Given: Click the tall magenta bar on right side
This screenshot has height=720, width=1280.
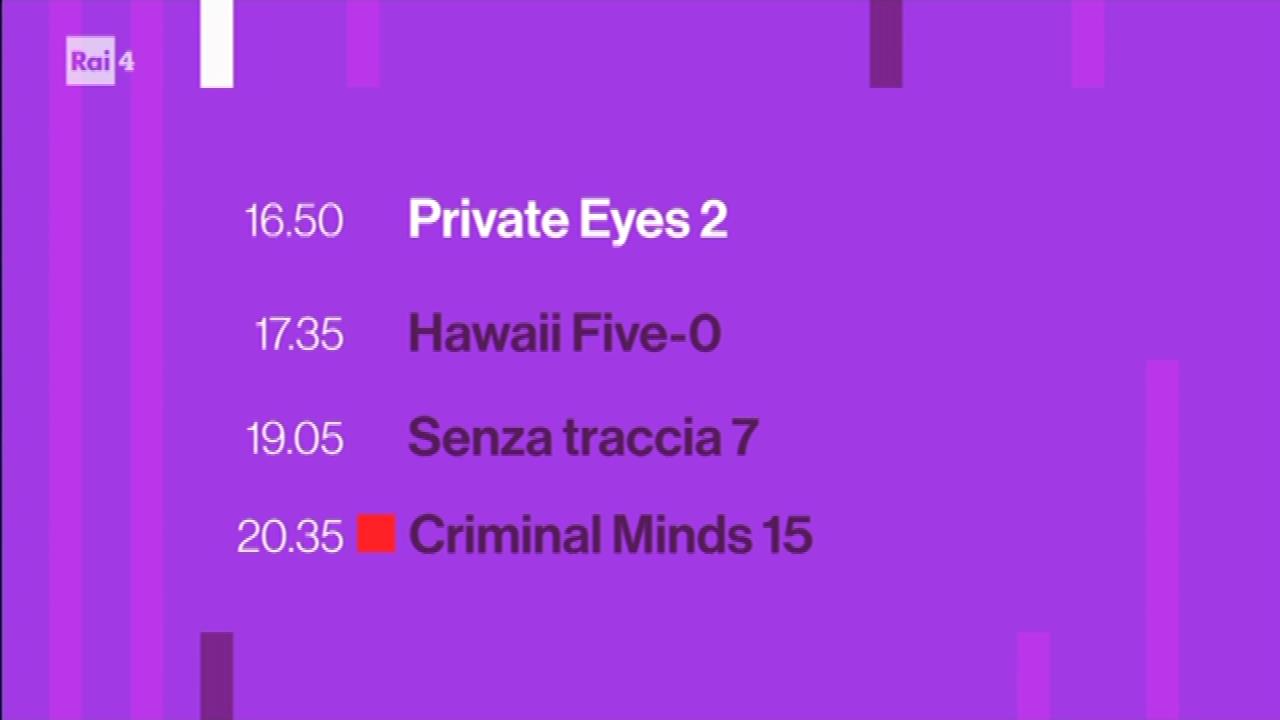Looking at the screenshot, I should point(1163,540).
